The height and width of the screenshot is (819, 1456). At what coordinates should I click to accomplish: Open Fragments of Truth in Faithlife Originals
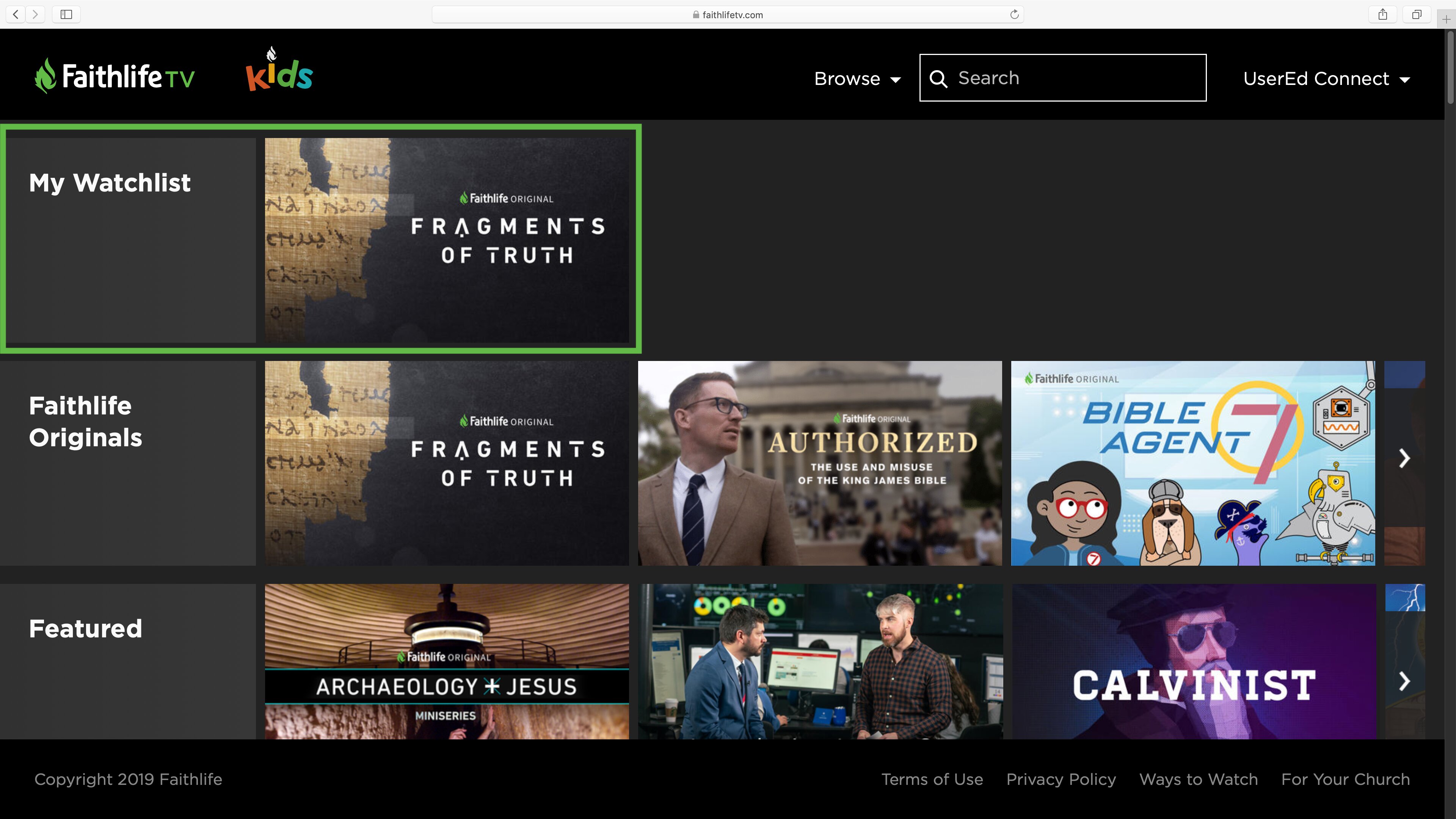tap(447, 463)
